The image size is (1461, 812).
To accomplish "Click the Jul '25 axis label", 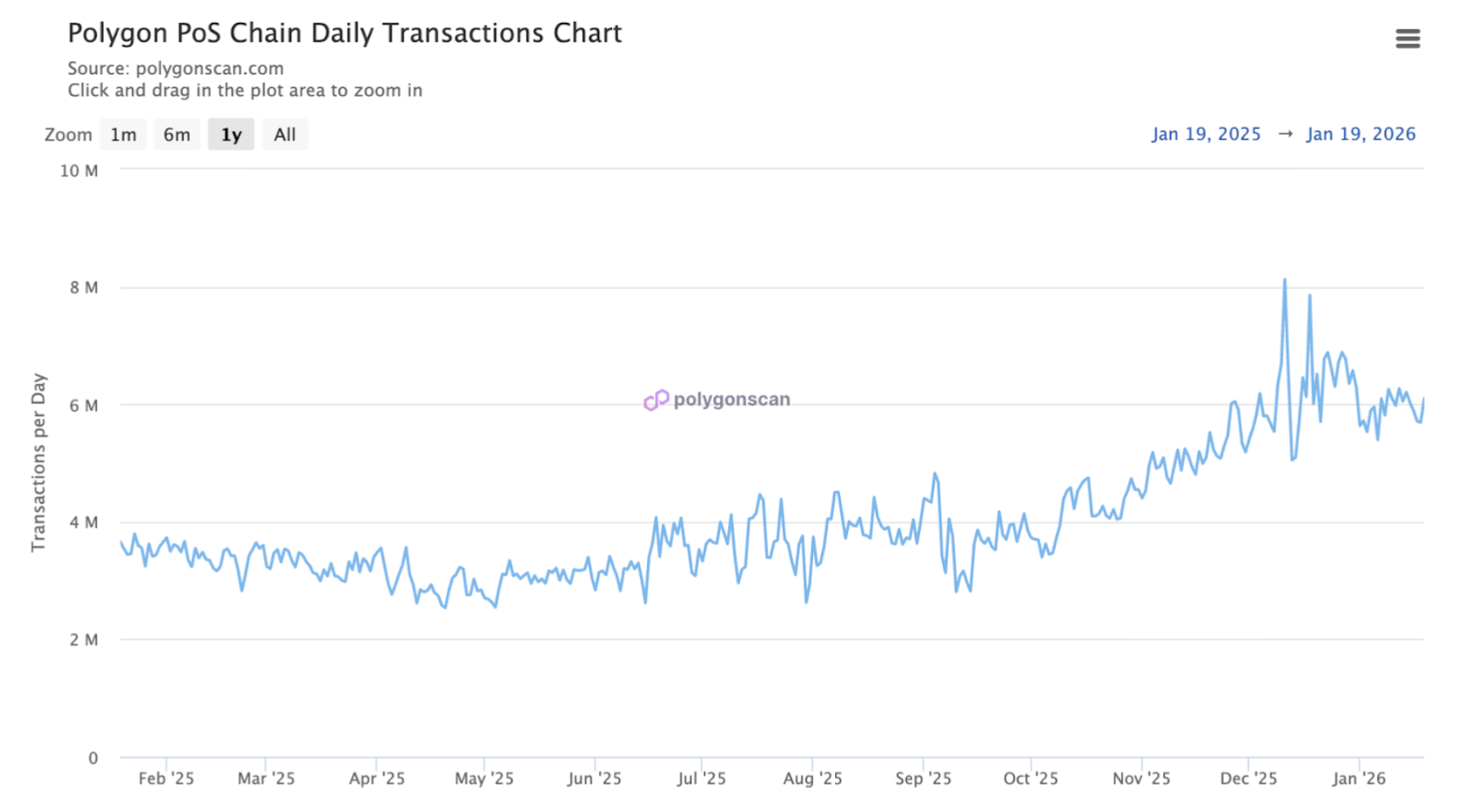I will pos(701,779).
